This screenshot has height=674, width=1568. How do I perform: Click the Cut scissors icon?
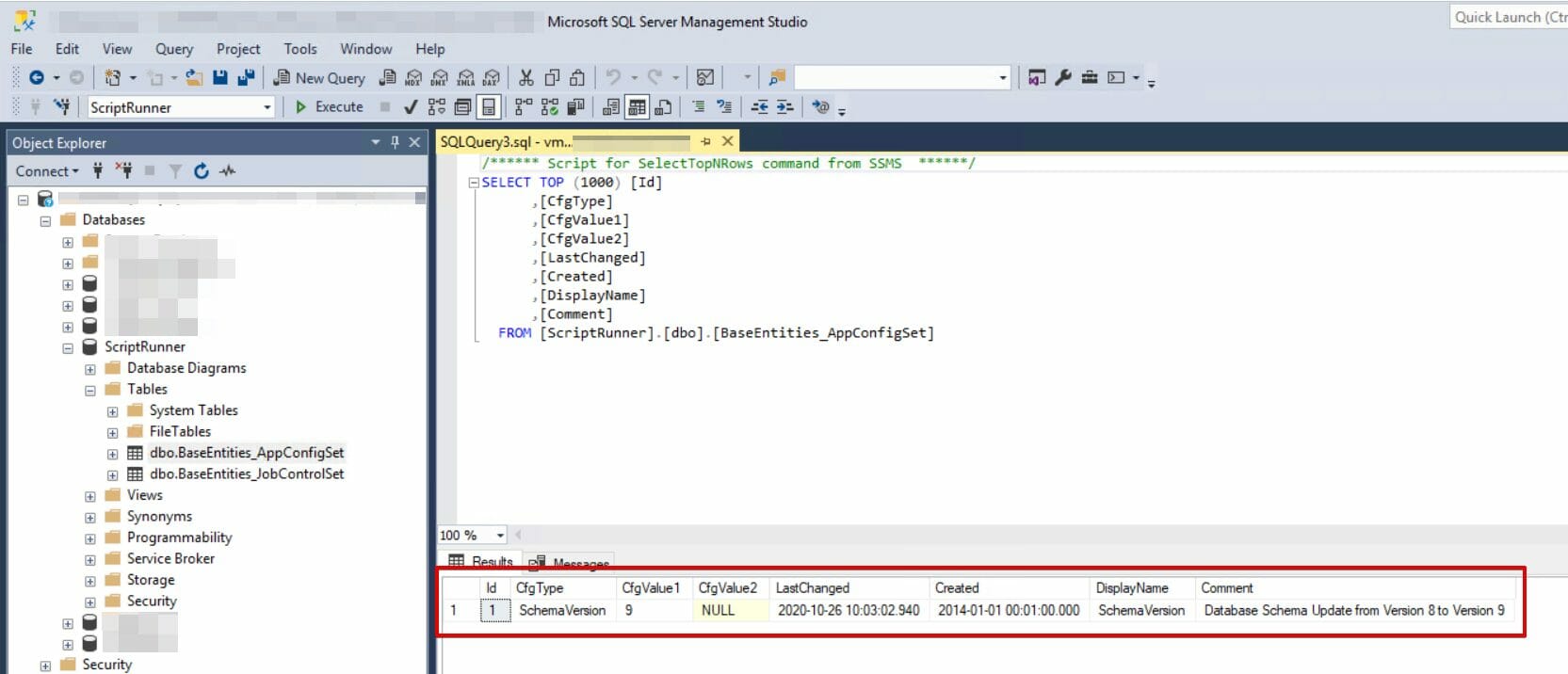click(525, 78)
